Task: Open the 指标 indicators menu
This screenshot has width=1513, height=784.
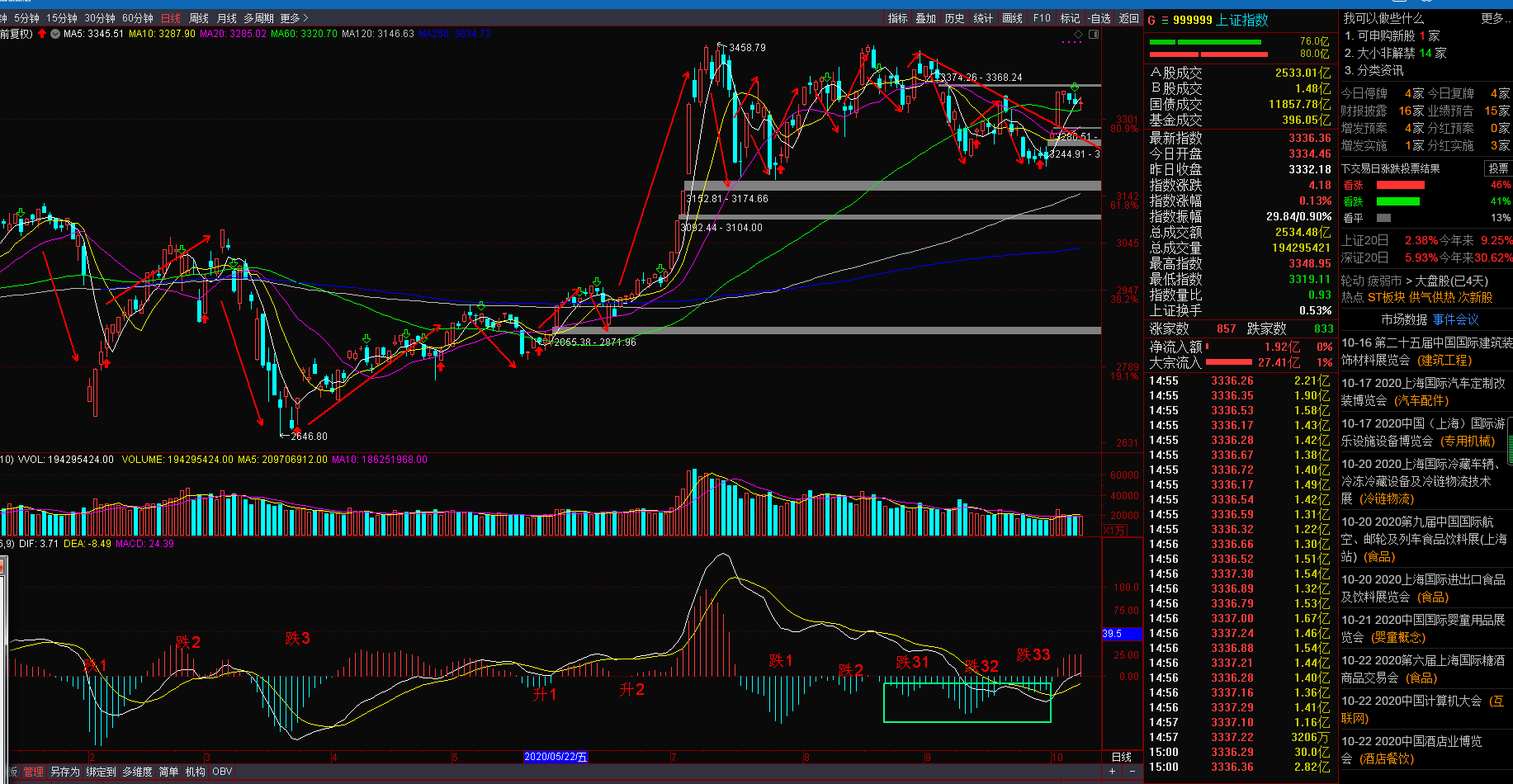Action: (x=897, y=18)
